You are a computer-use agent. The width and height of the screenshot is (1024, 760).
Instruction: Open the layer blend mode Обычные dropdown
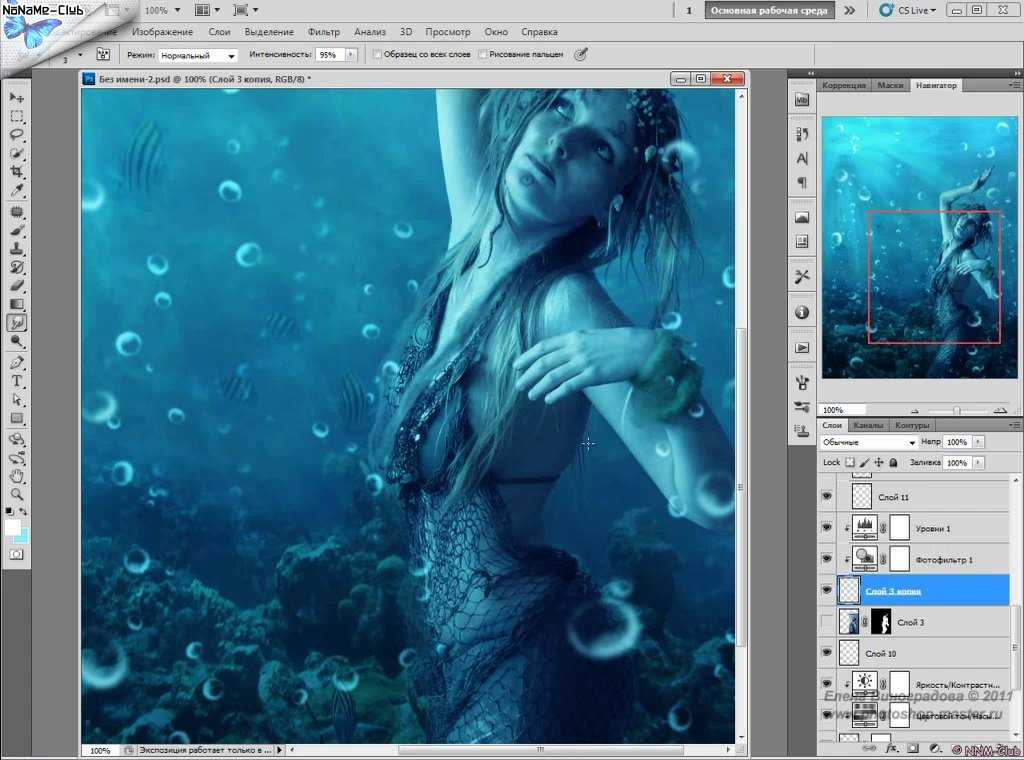(x=869, y=442)
